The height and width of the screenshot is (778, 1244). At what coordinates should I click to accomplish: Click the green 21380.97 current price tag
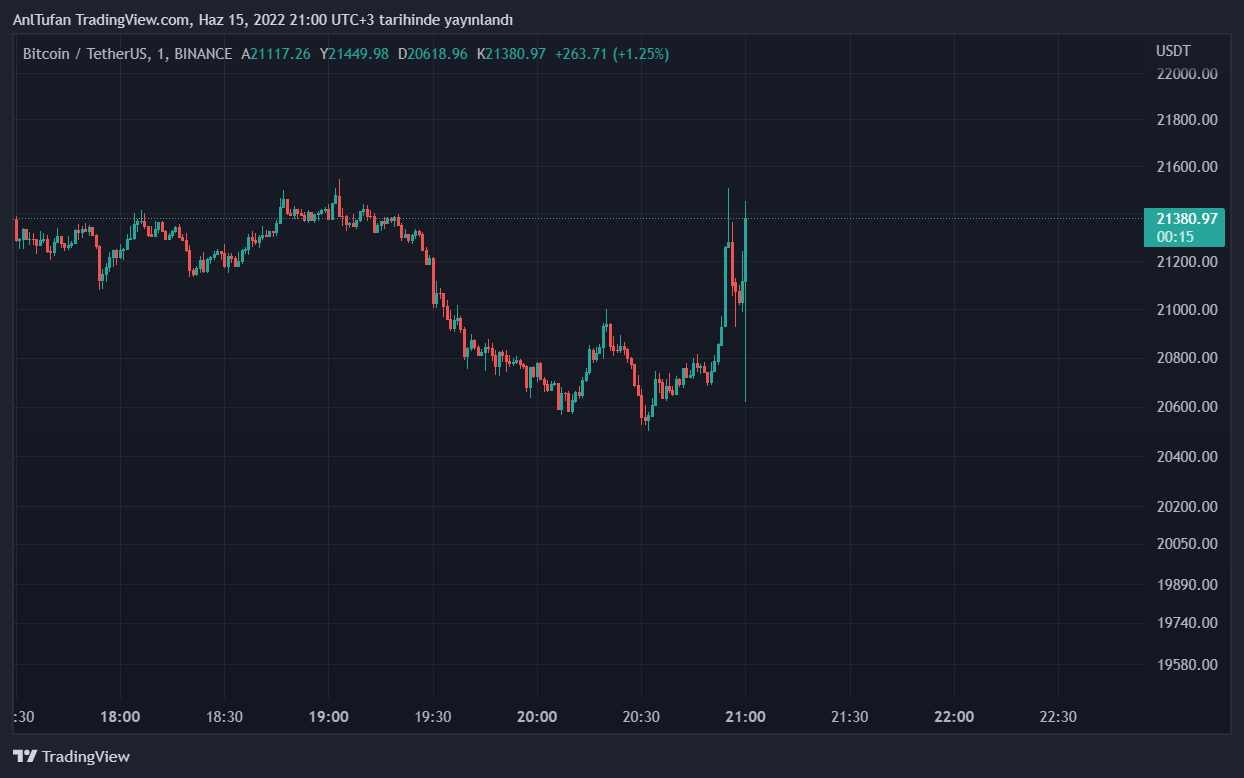click(x=1186, y=218)
